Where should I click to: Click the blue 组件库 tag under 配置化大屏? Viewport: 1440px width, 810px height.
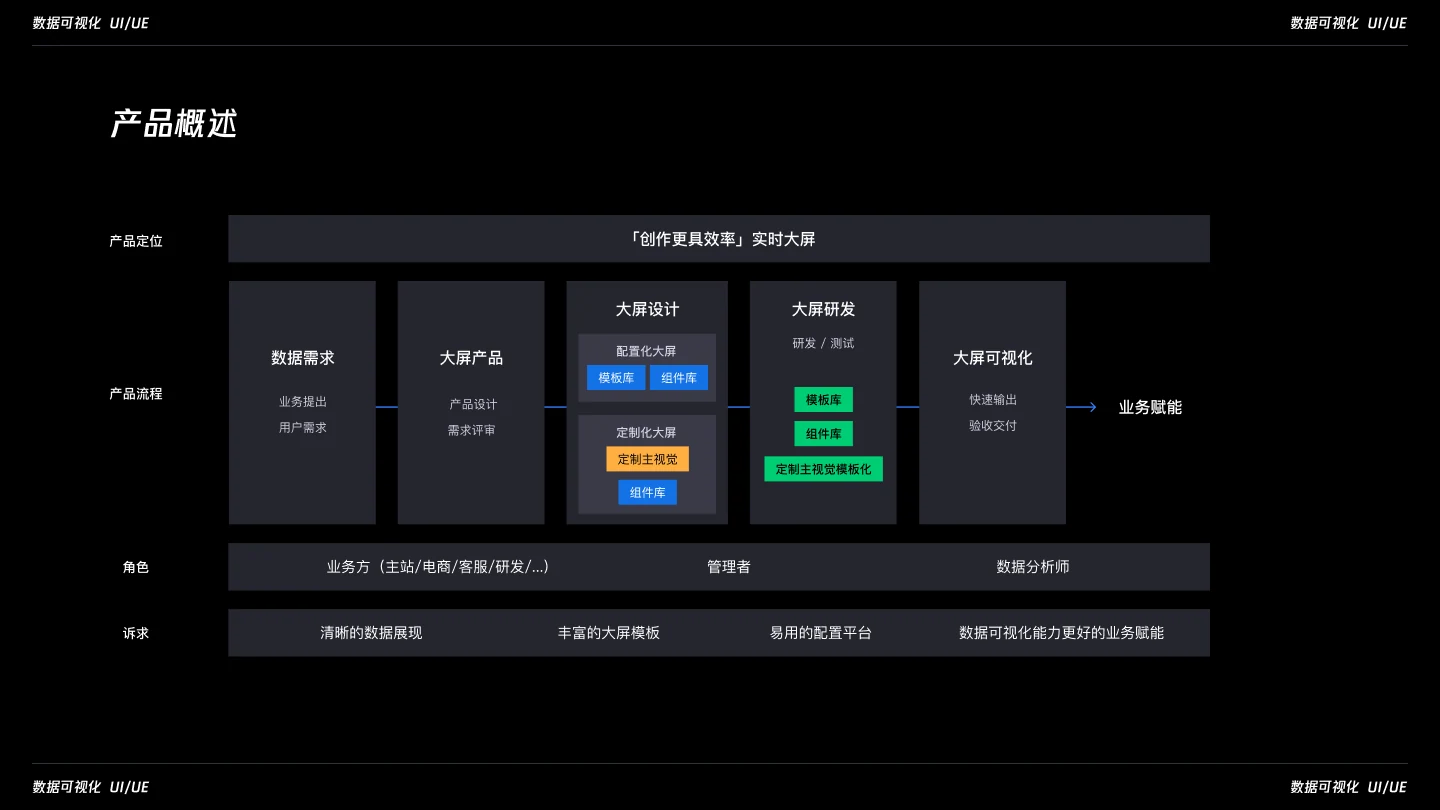click(x=679, y=378)
